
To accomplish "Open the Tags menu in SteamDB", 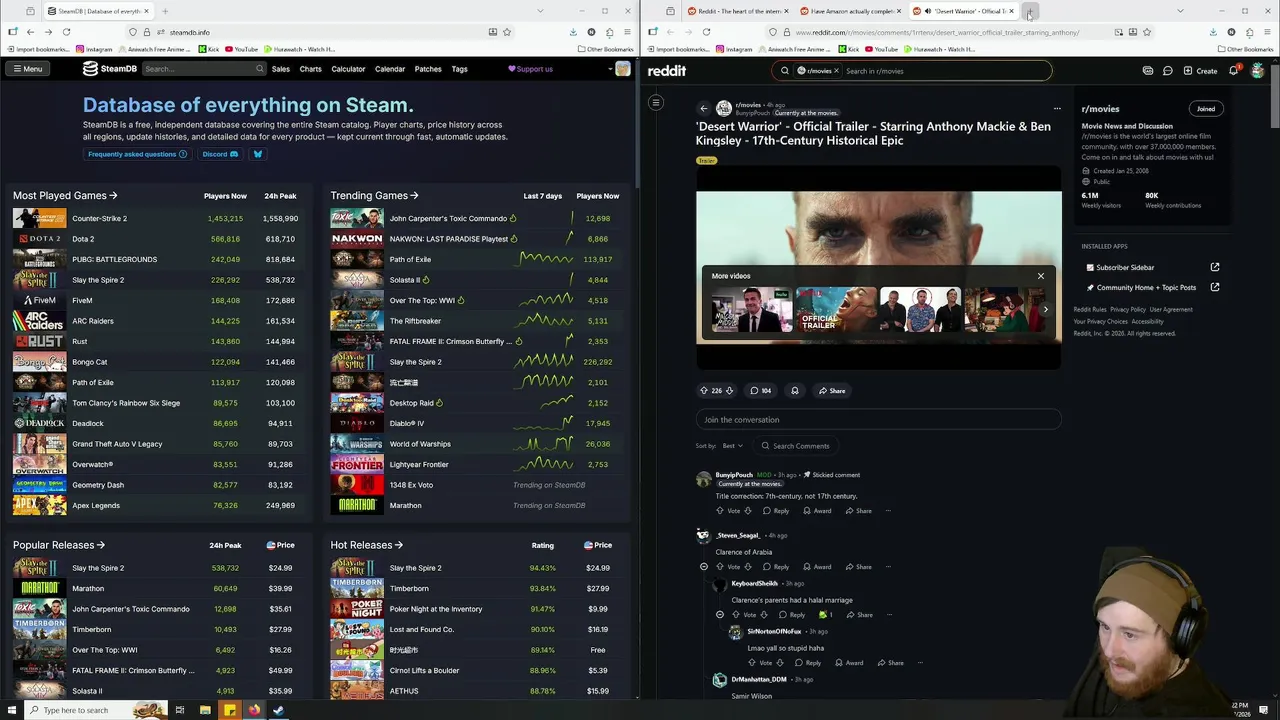I will click(459, 69).
